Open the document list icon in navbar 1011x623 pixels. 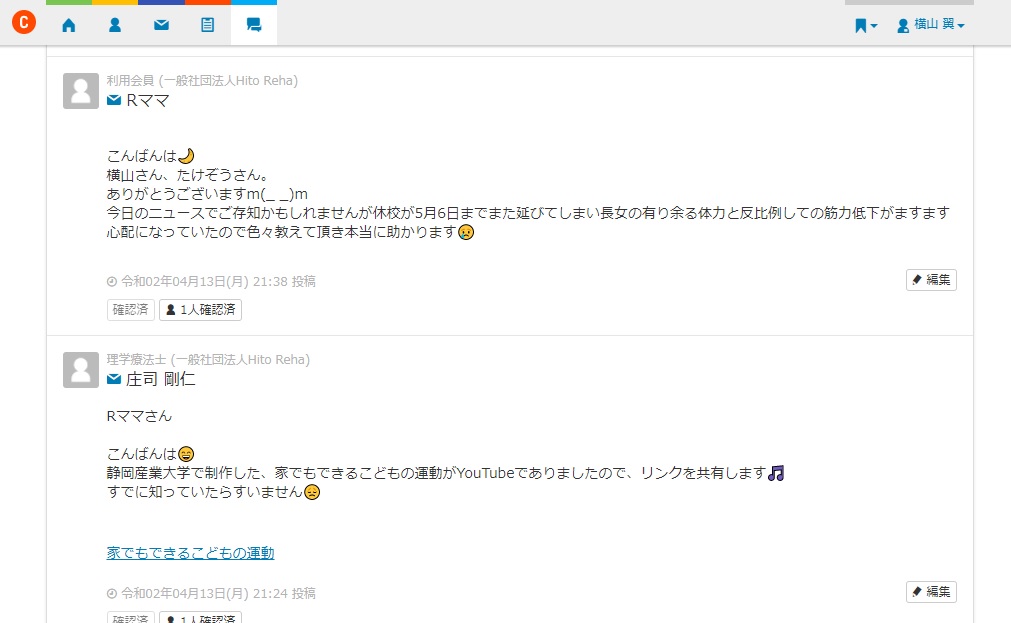point(208,25)
